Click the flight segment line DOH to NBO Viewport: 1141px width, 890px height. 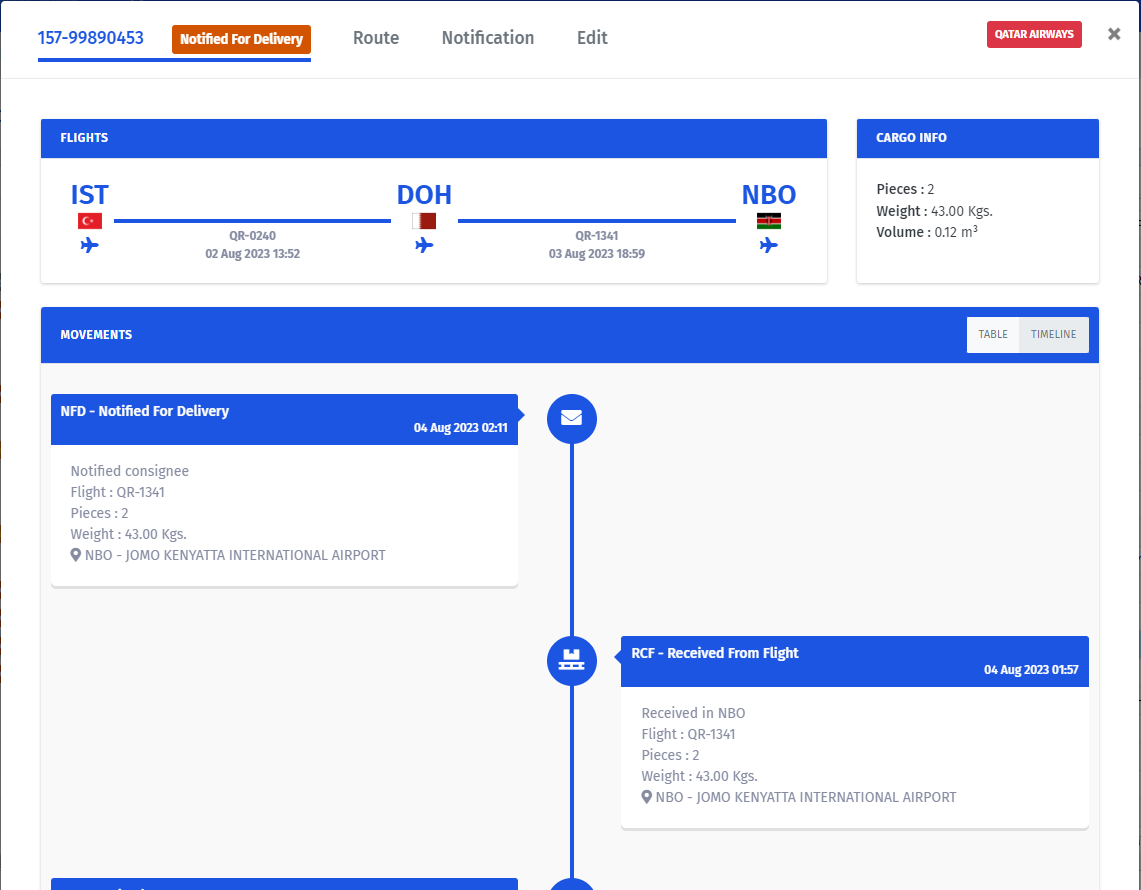point(597,220)
